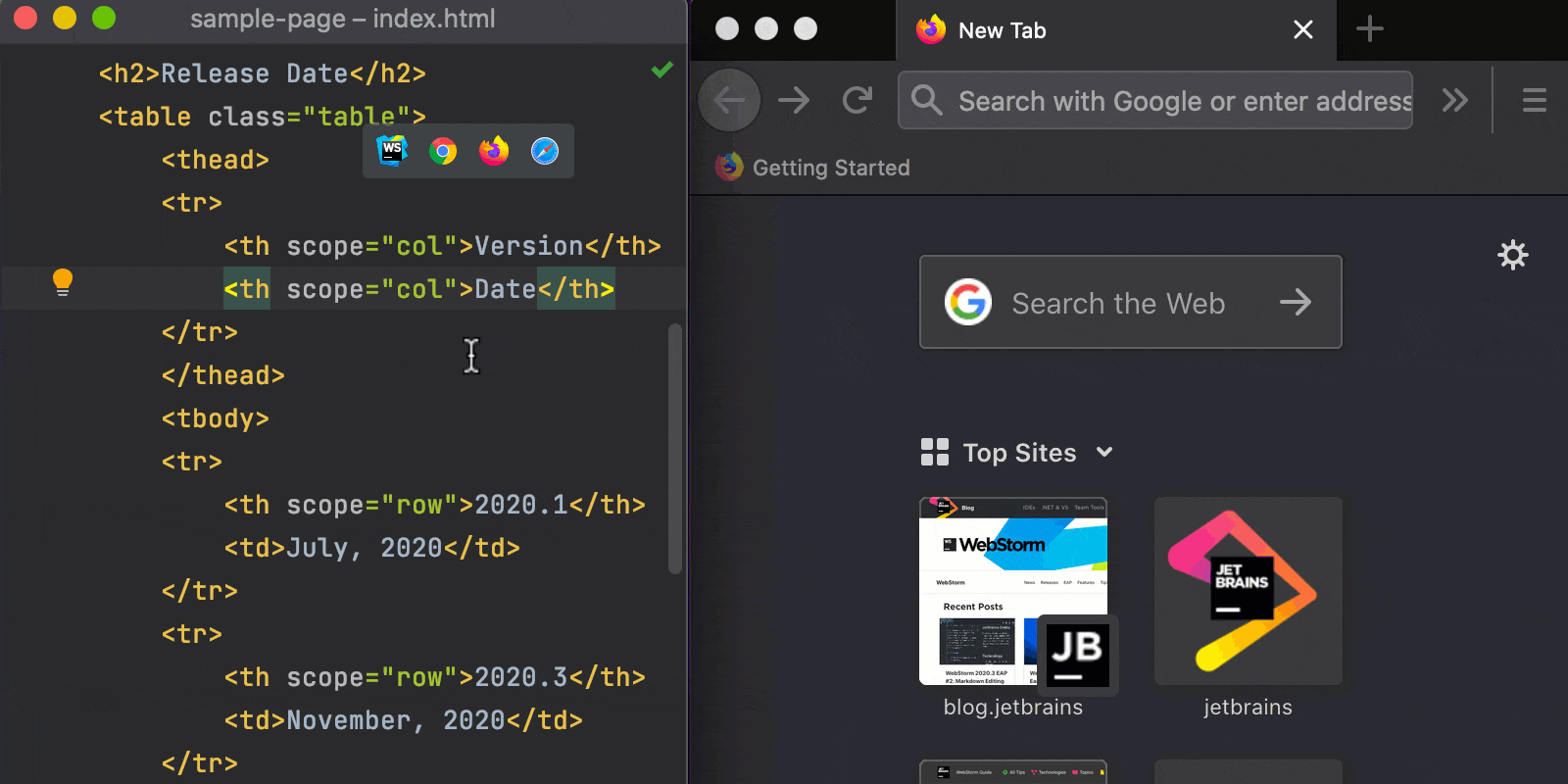
Task: Open the Firefox hamburger menu
Action: click(x=1535, y=100)
